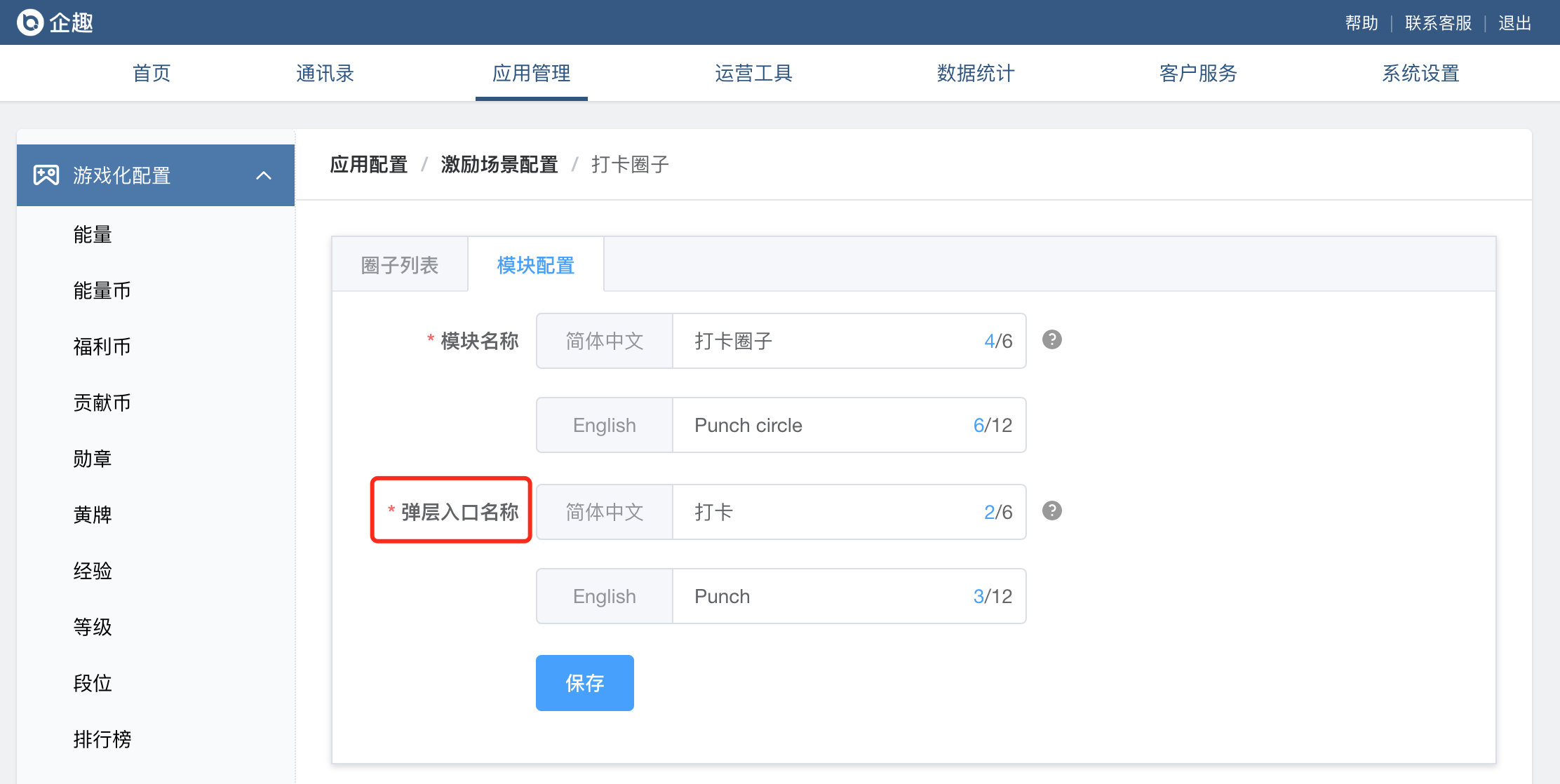Open 应用管理 in top navigation
This screenshot has width=1560, height=784.
click(x=531, y=73)
